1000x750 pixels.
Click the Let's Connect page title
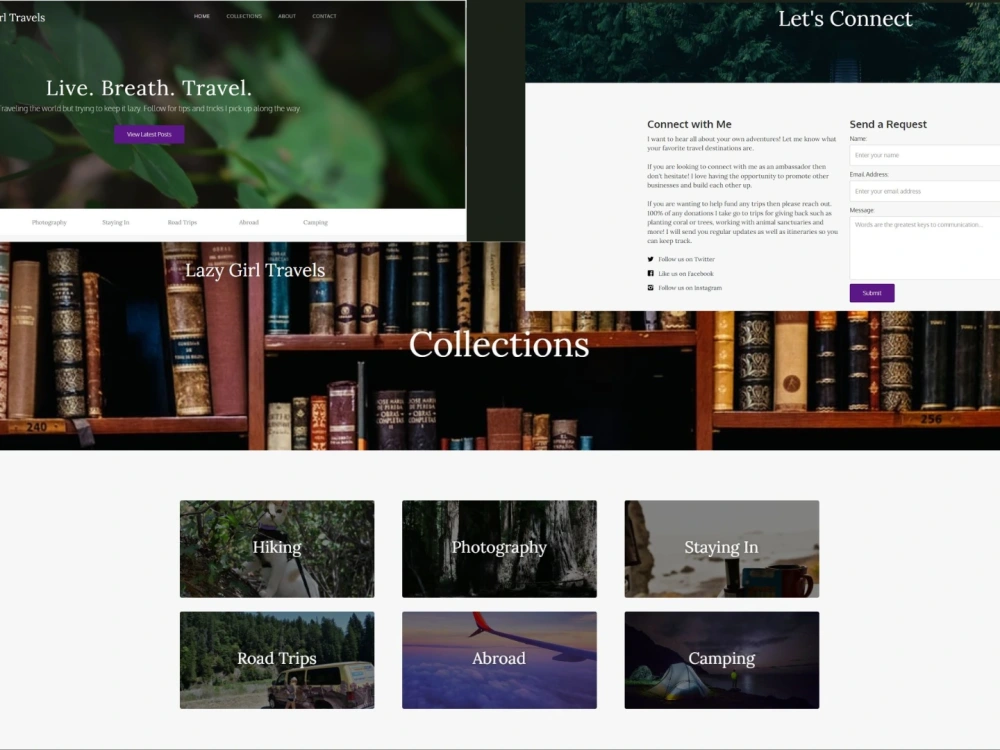(845, 18)
